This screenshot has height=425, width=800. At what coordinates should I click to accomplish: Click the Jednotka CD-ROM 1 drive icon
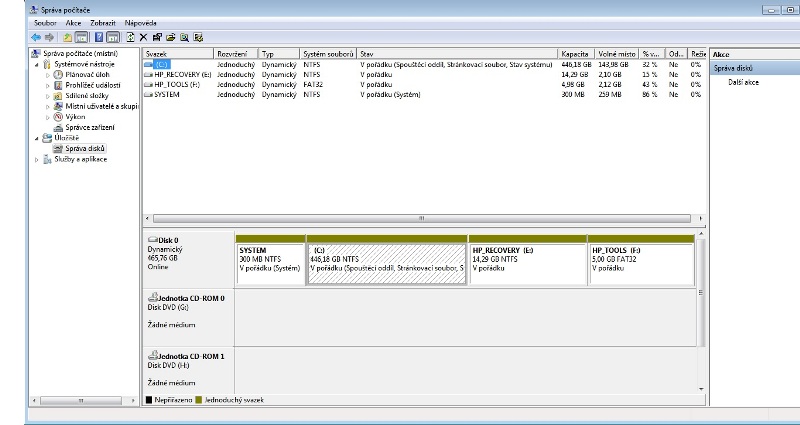[x=153, y=356]
